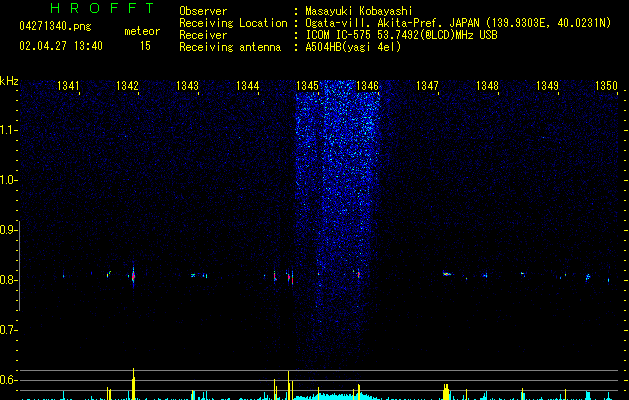629x400 pixels.
Task: Click the 1343 time marker
Action: (x=187, y=86)
